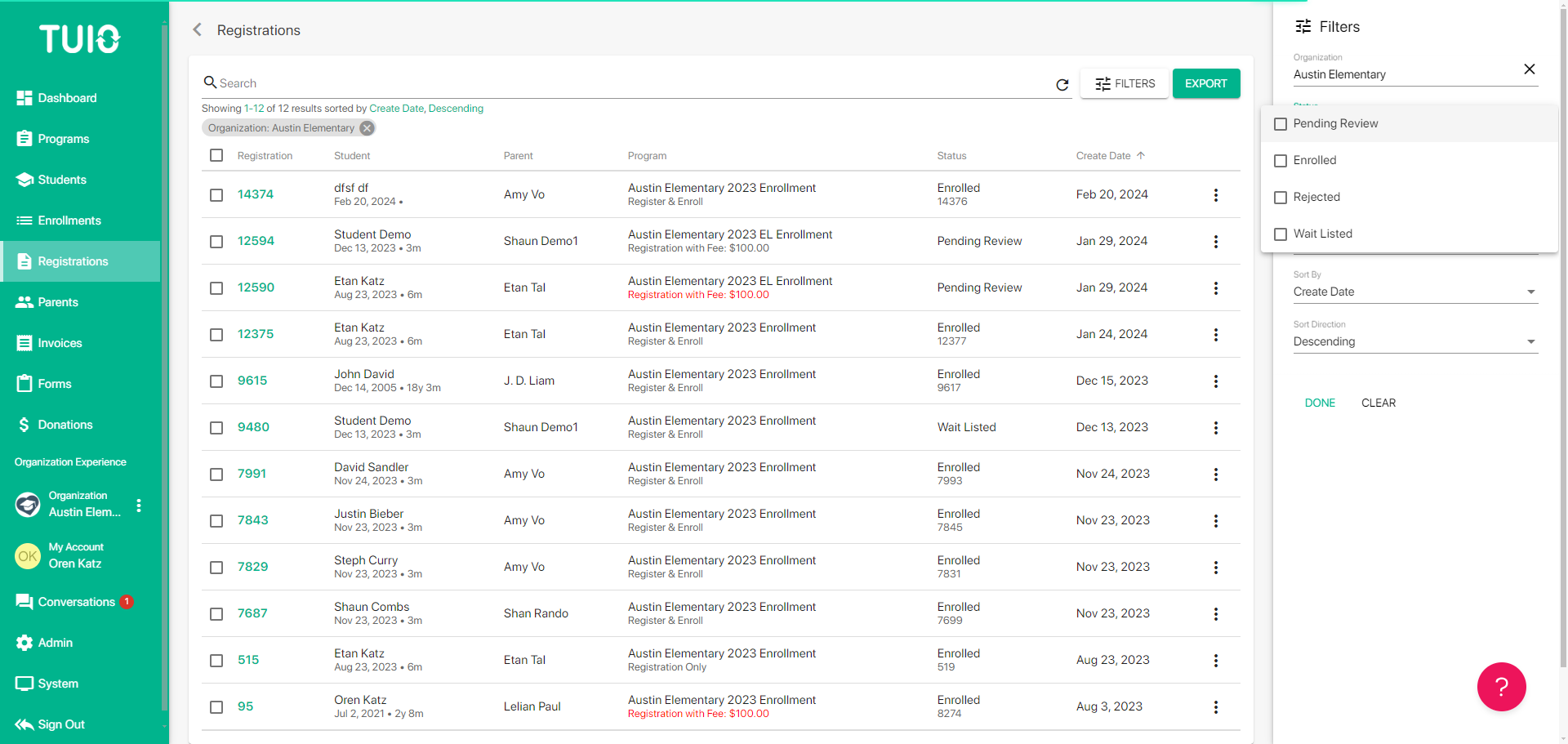This screenshot has height=744, width=1568.
Task: Open Invoices from the sidebar menu
Action: pos(60,343)
